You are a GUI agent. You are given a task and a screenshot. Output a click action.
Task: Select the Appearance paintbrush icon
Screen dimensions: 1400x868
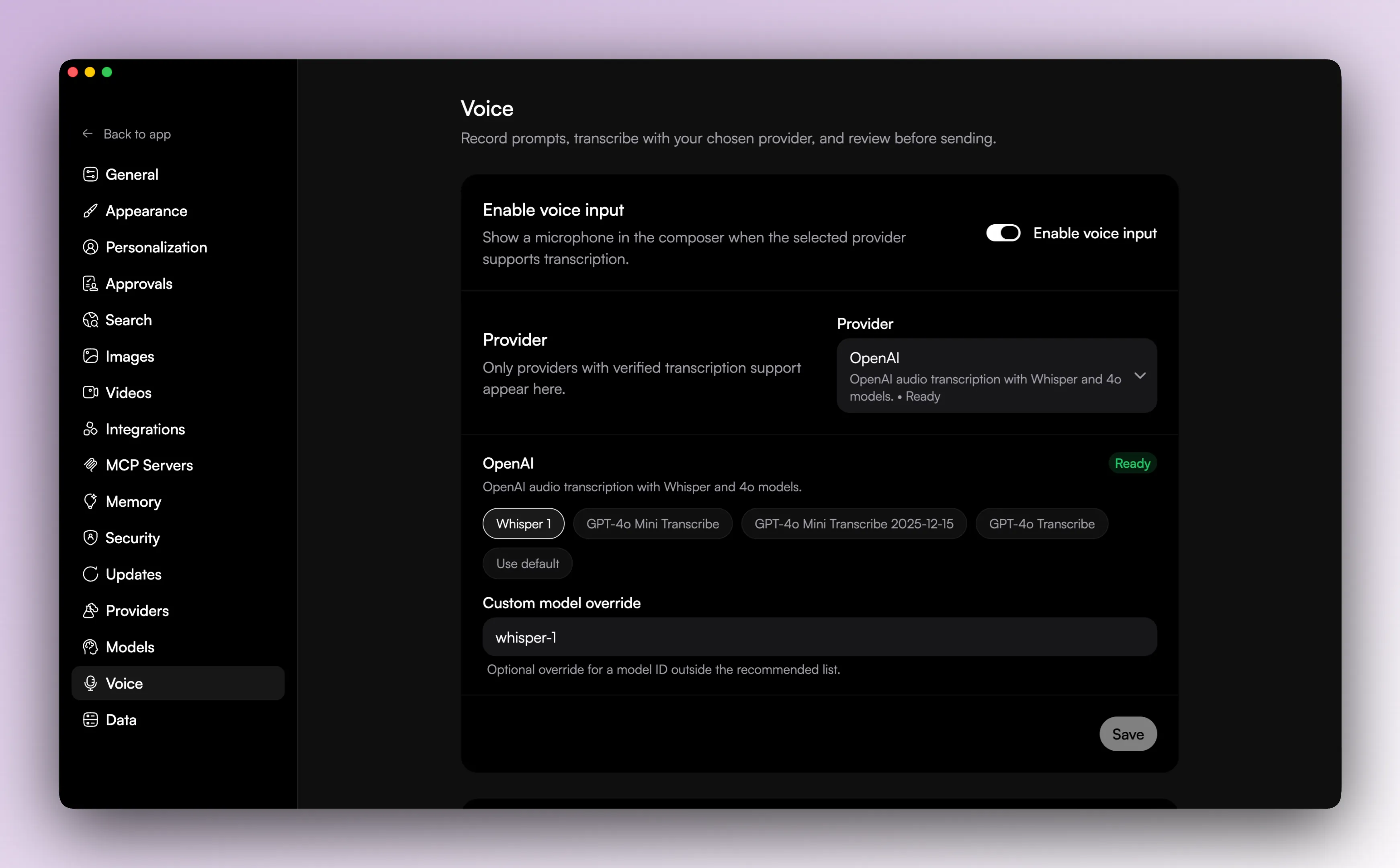tap(91, 211)
